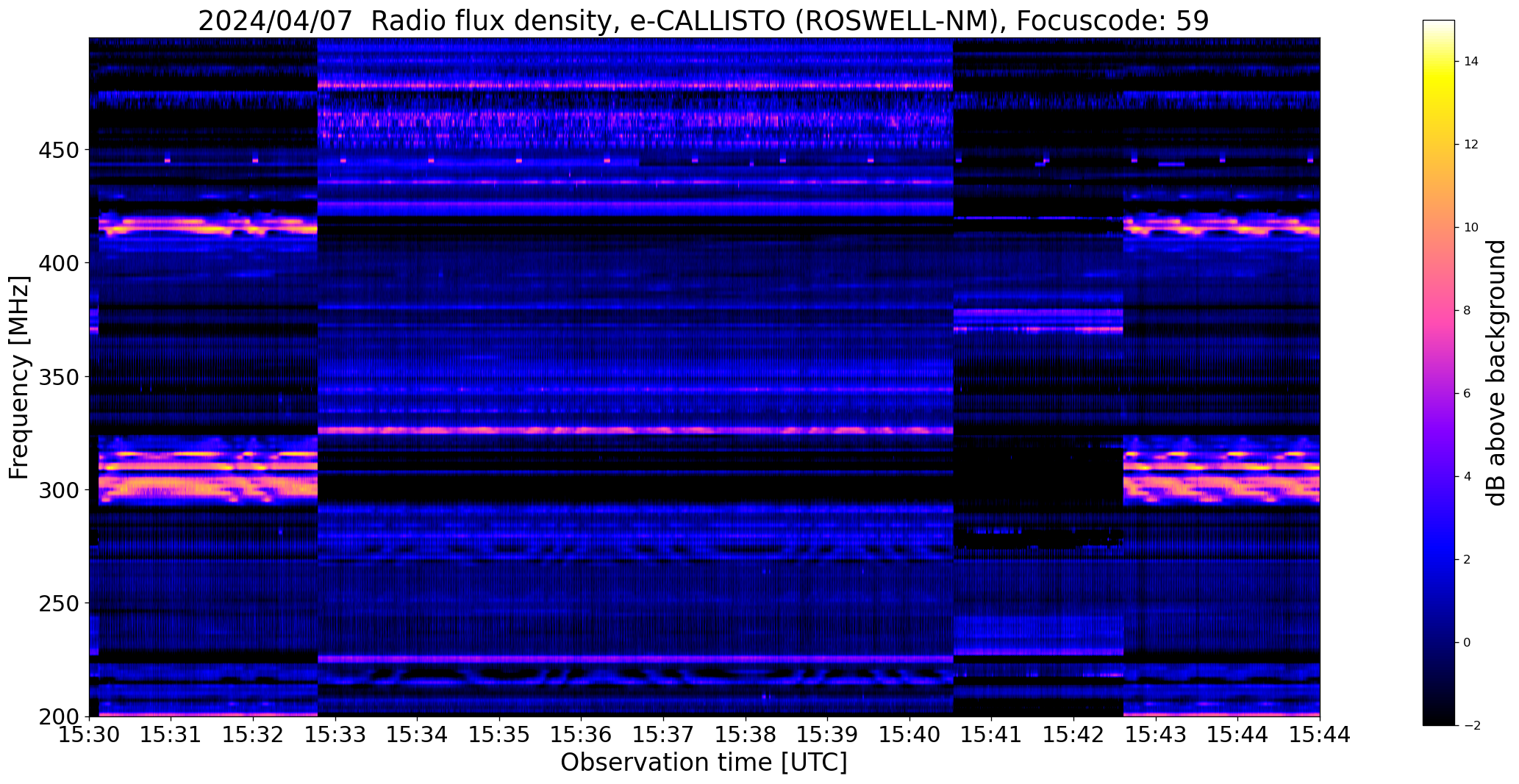This screenshot has width=1519, height=784.
Task: Click the 15:43 time tick label
Action: (1156, 733)
